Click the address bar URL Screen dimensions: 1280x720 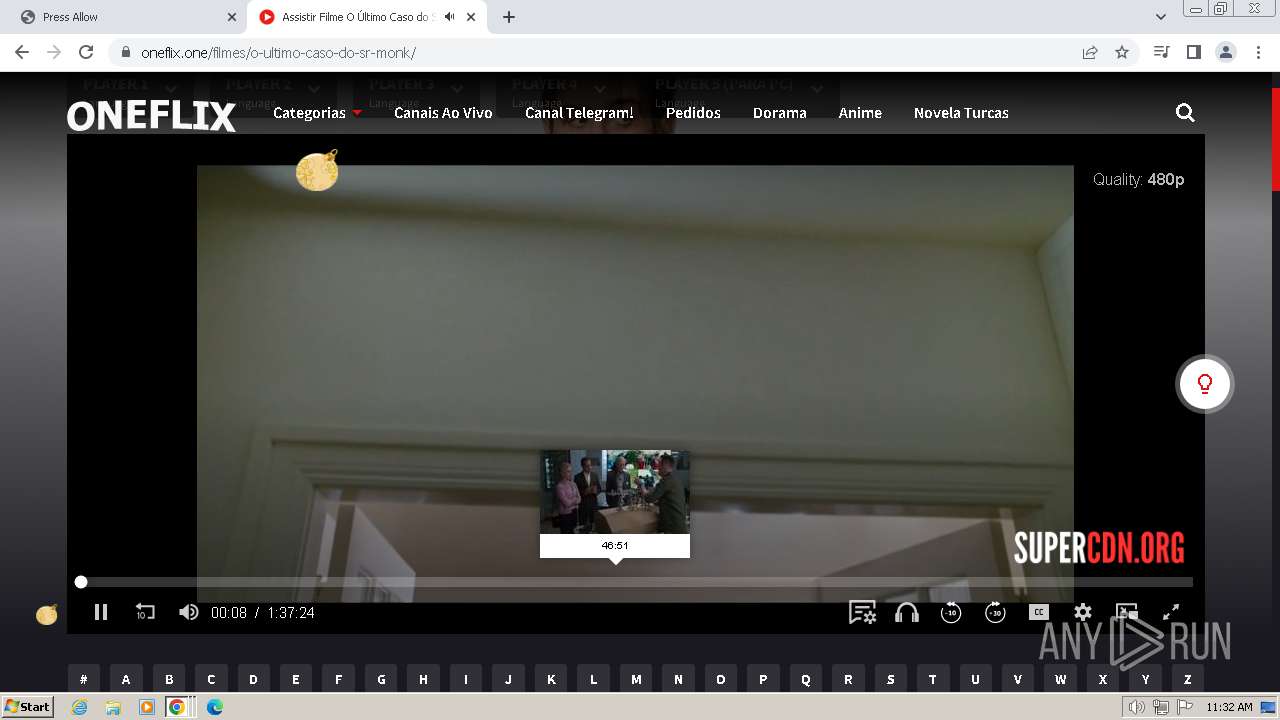(278, 53)
